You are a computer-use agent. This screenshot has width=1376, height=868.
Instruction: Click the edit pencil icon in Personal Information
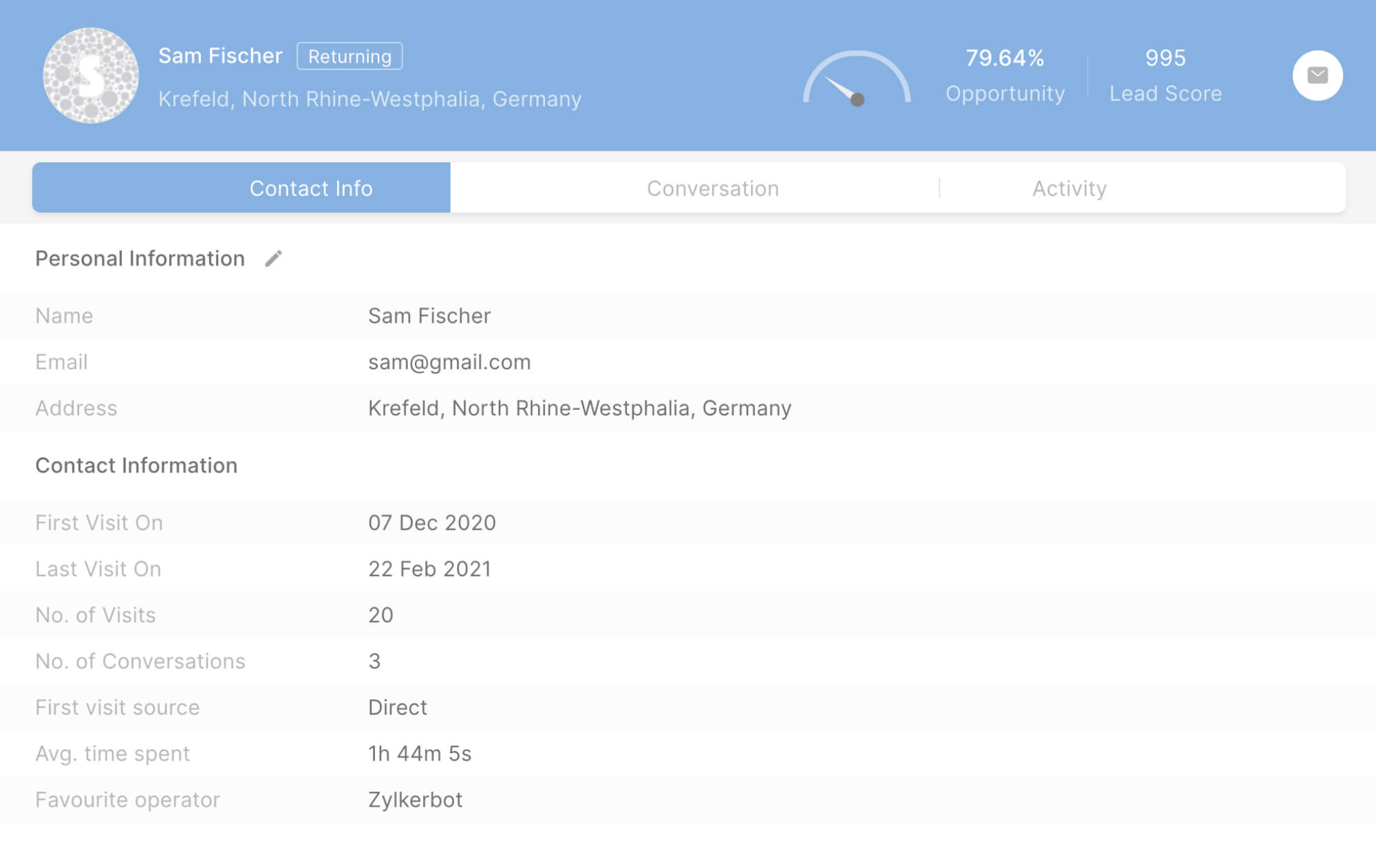[x=274, y=259]
